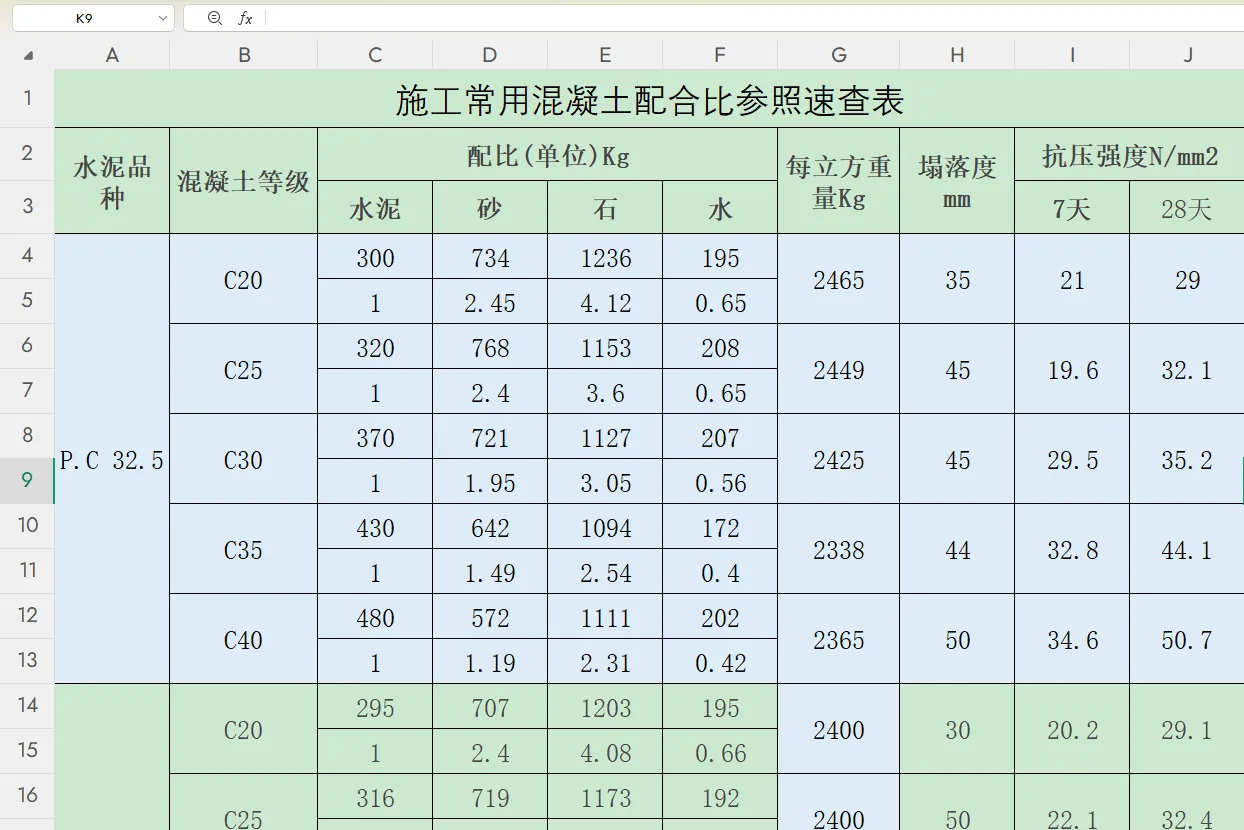The width and height of the screenshot is (1244, 830).
Task: Click row header 1
Action: (27, 98)
